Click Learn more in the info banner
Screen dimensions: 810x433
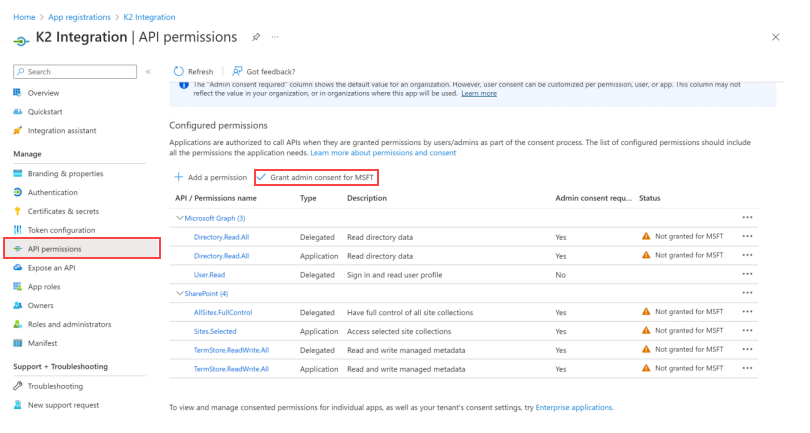tap(479, 94)
